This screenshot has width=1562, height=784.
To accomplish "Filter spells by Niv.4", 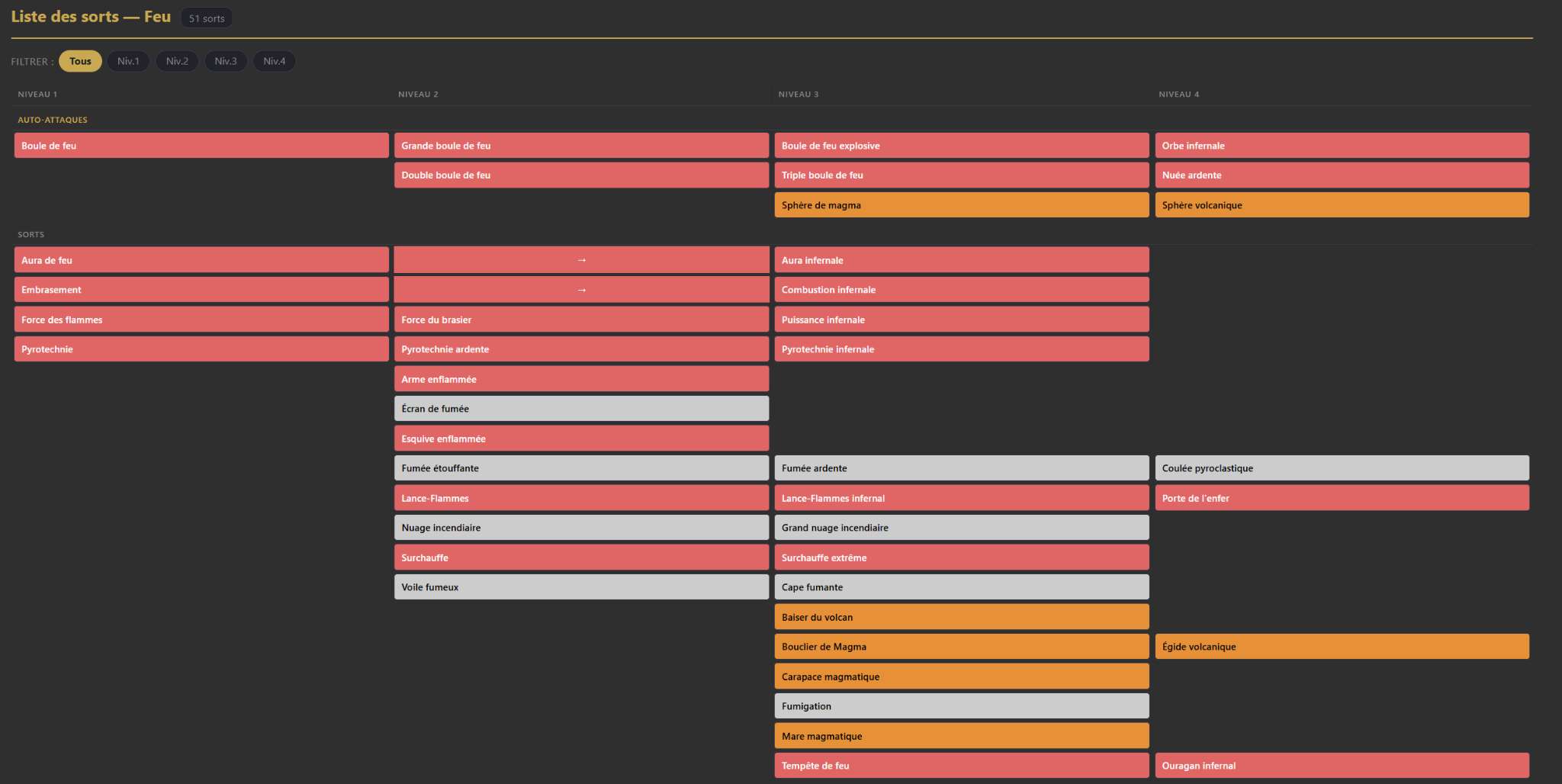I will click(x=275, y=61).
